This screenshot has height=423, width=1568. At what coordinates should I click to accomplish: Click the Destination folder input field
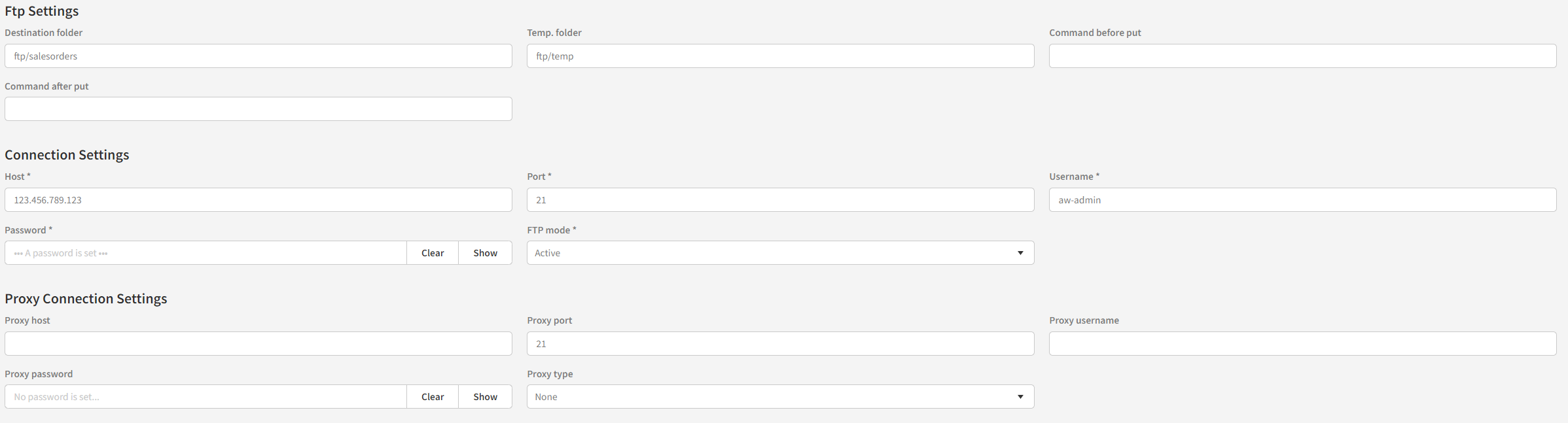tap(258, 56)
